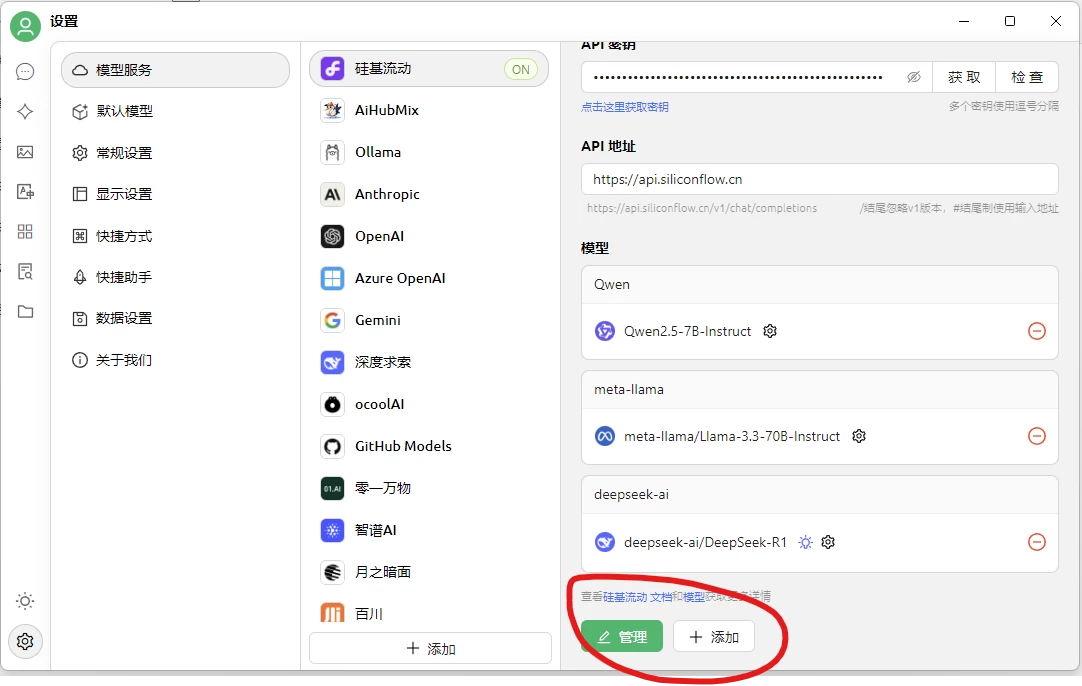Screen dimensions: 1082x686
Task: Toggle the light/dark theme sun icon
Action: point(25,601)
